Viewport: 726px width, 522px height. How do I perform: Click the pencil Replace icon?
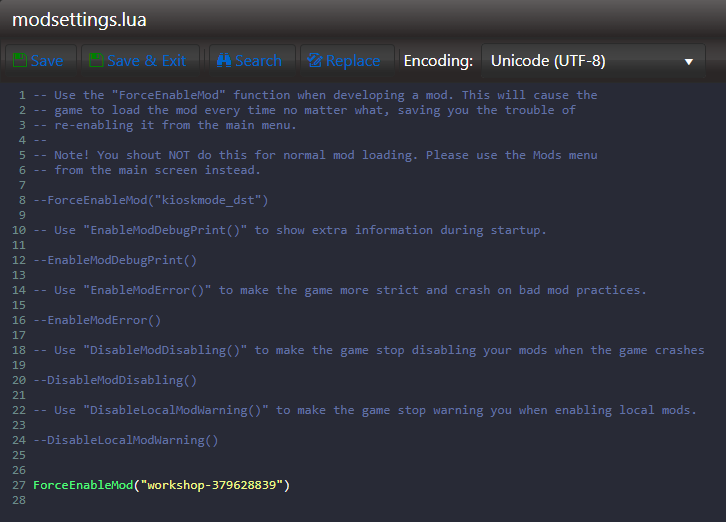(315, 60)
